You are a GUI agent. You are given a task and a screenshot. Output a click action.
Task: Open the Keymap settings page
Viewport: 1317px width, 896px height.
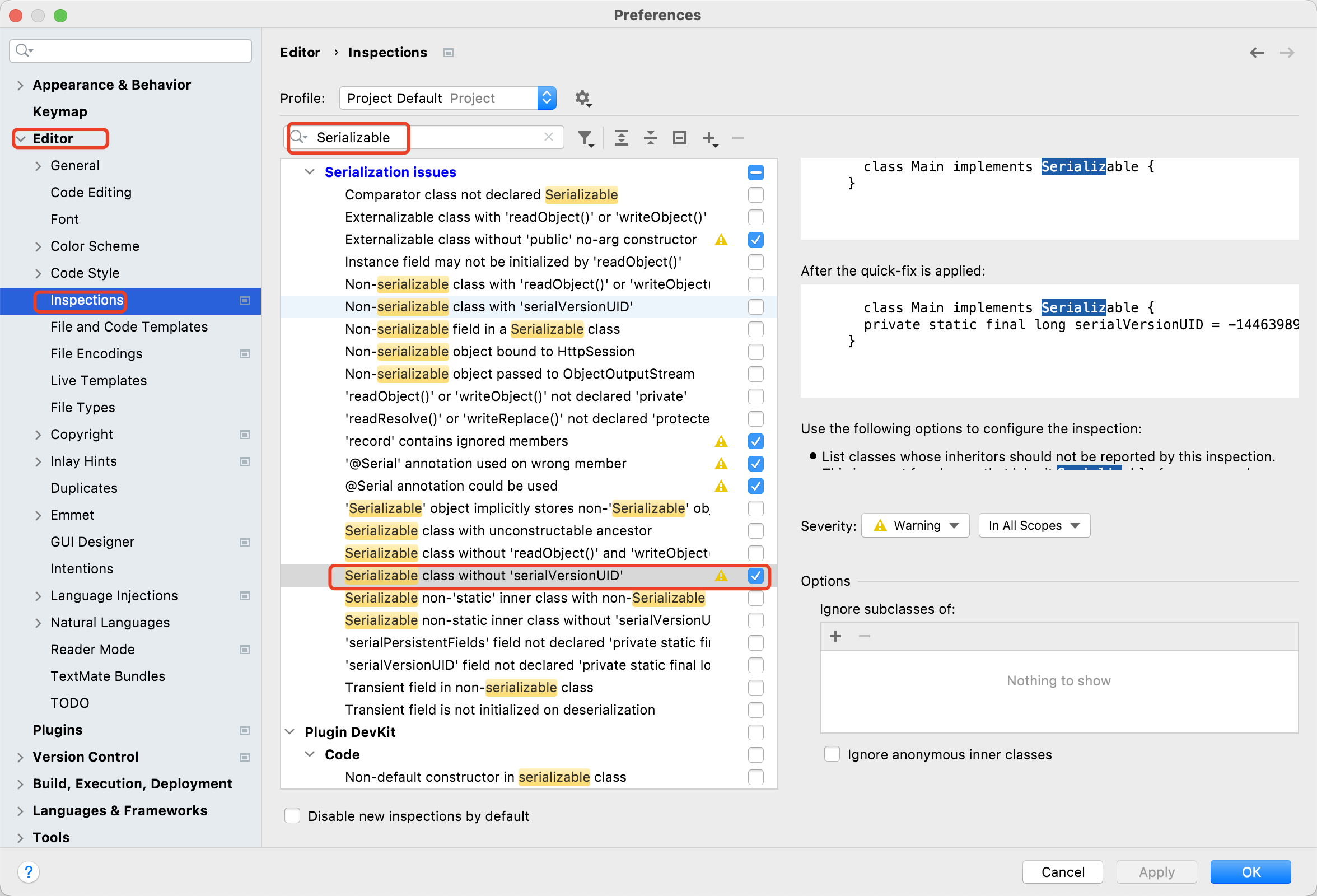pos(59,111)
